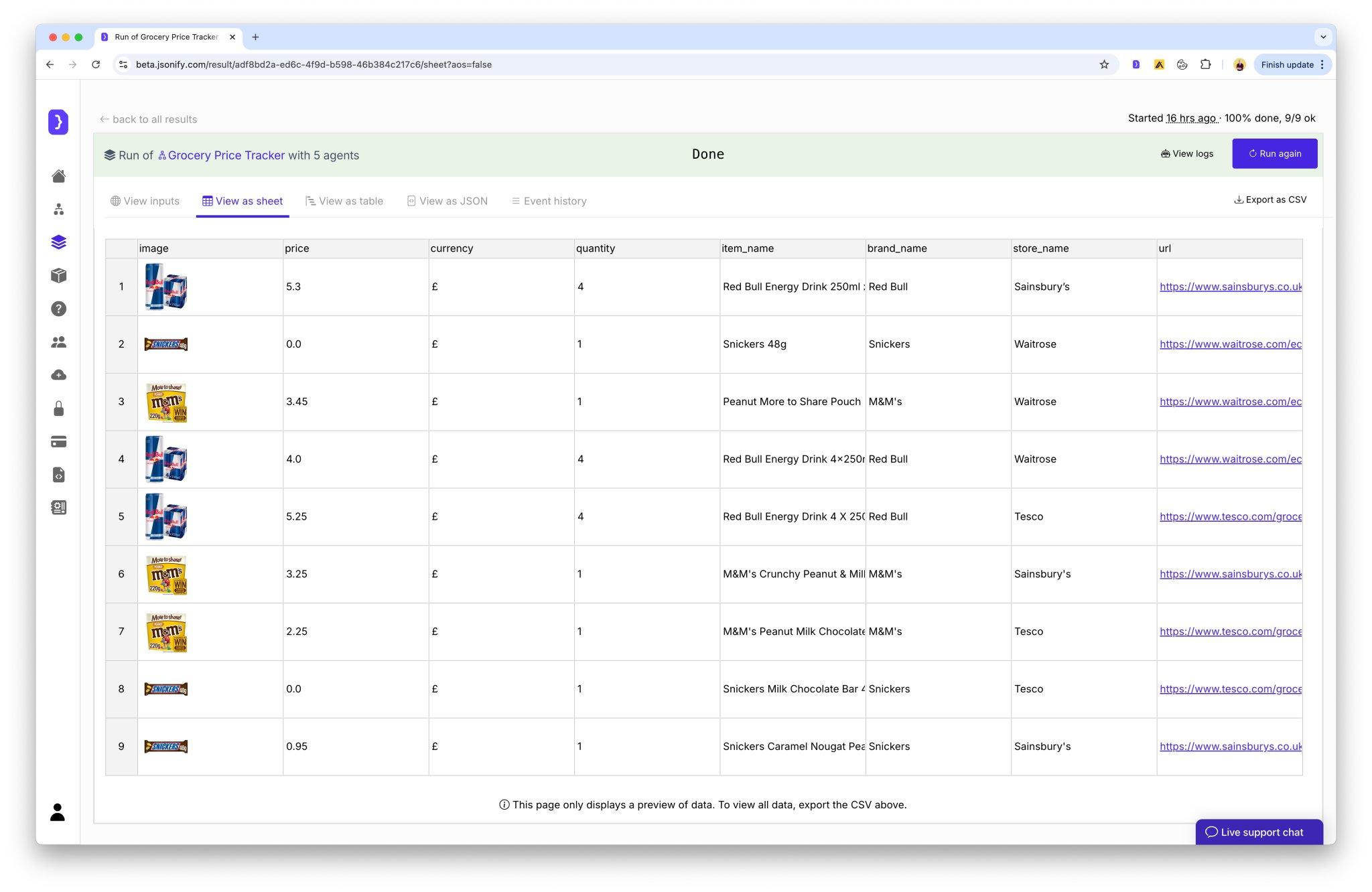Open the billing credit card icon

pos(58,441)
